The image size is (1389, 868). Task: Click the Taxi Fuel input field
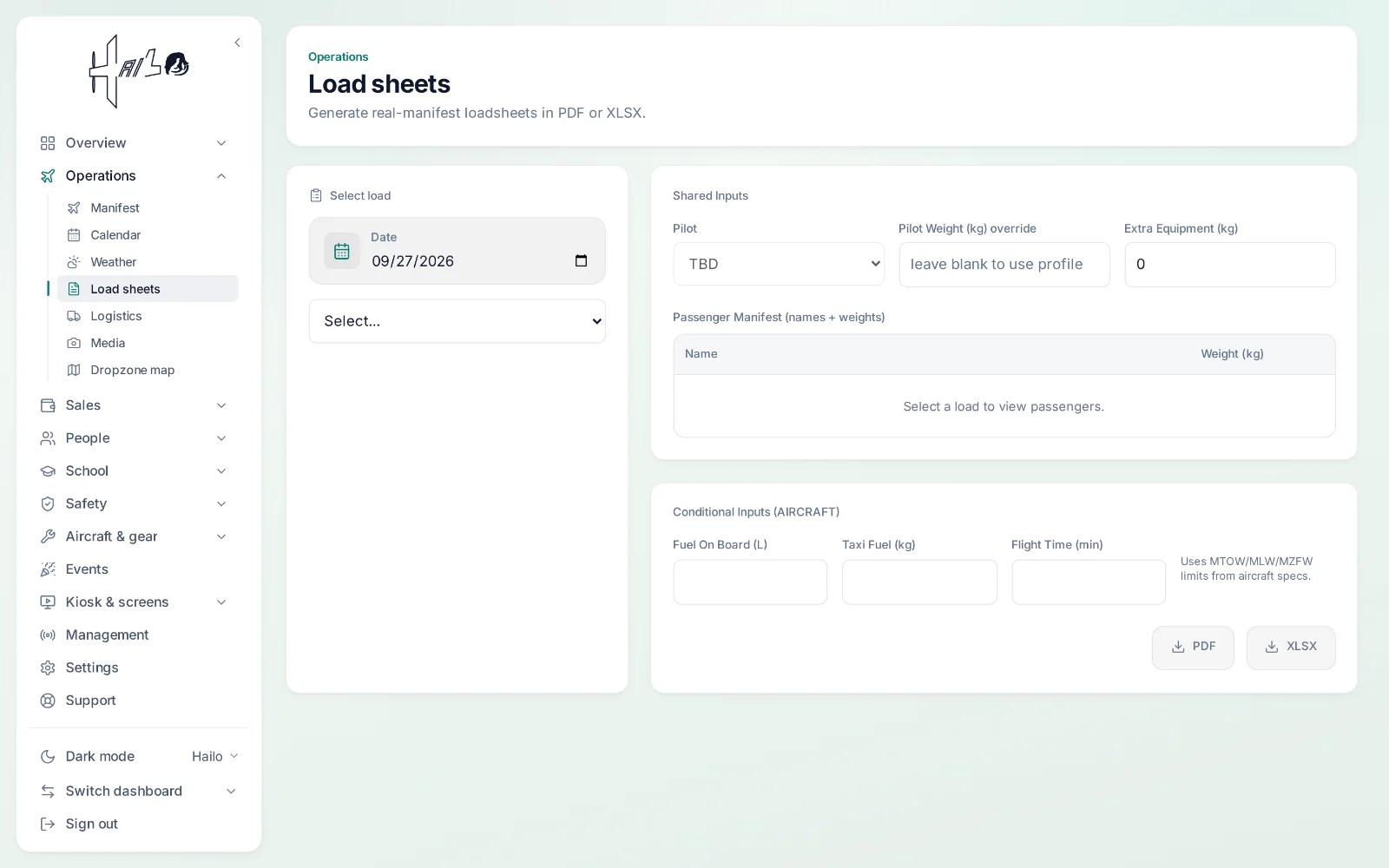[x=919, y=582]
